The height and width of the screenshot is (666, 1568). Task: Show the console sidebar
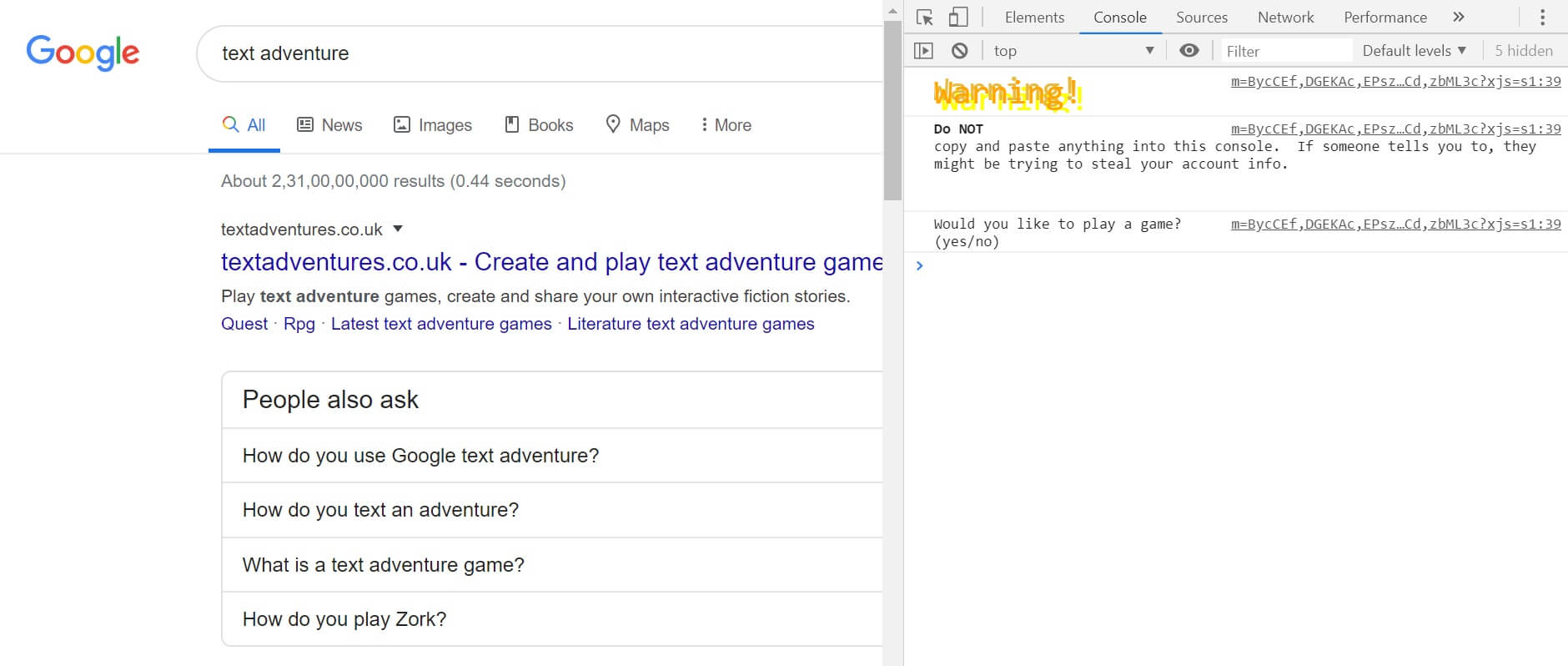point(923,51)
